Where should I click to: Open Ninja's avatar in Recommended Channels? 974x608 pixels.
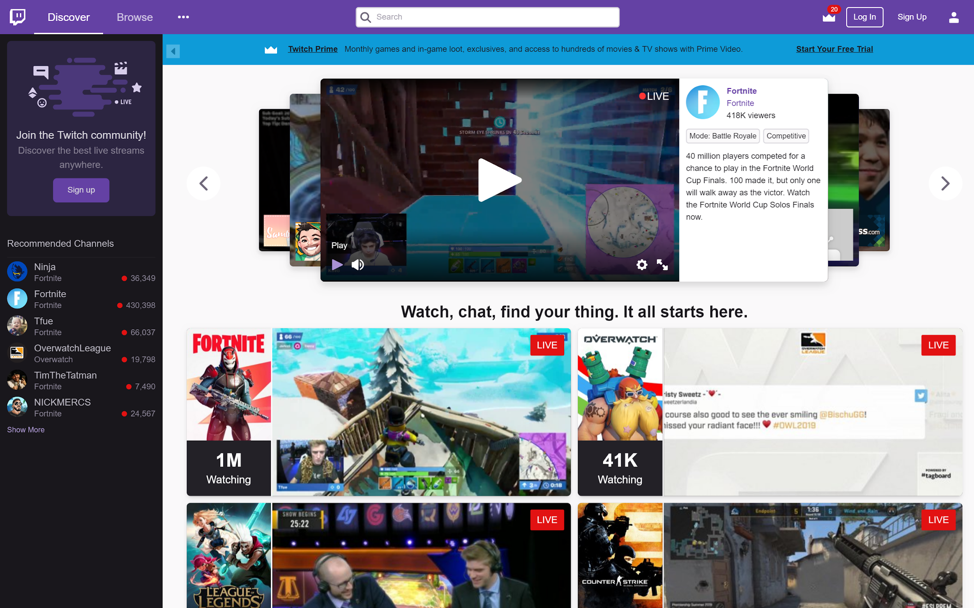pyautogui.click(x=17, y=271)
